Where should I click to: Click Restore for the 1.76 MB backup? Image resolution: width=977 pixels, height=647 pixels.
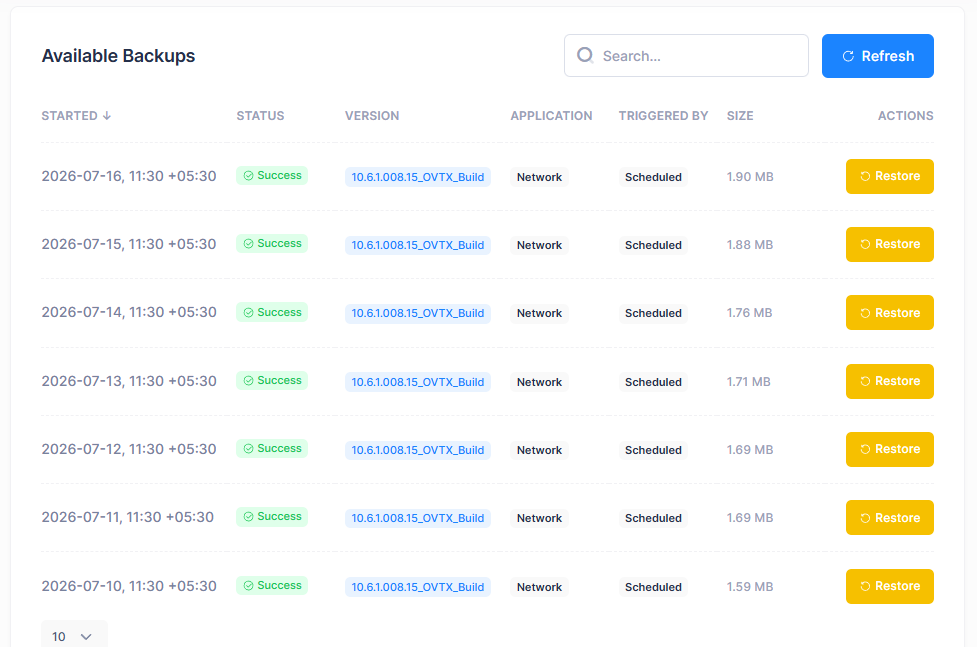click(x=889, y=312)
